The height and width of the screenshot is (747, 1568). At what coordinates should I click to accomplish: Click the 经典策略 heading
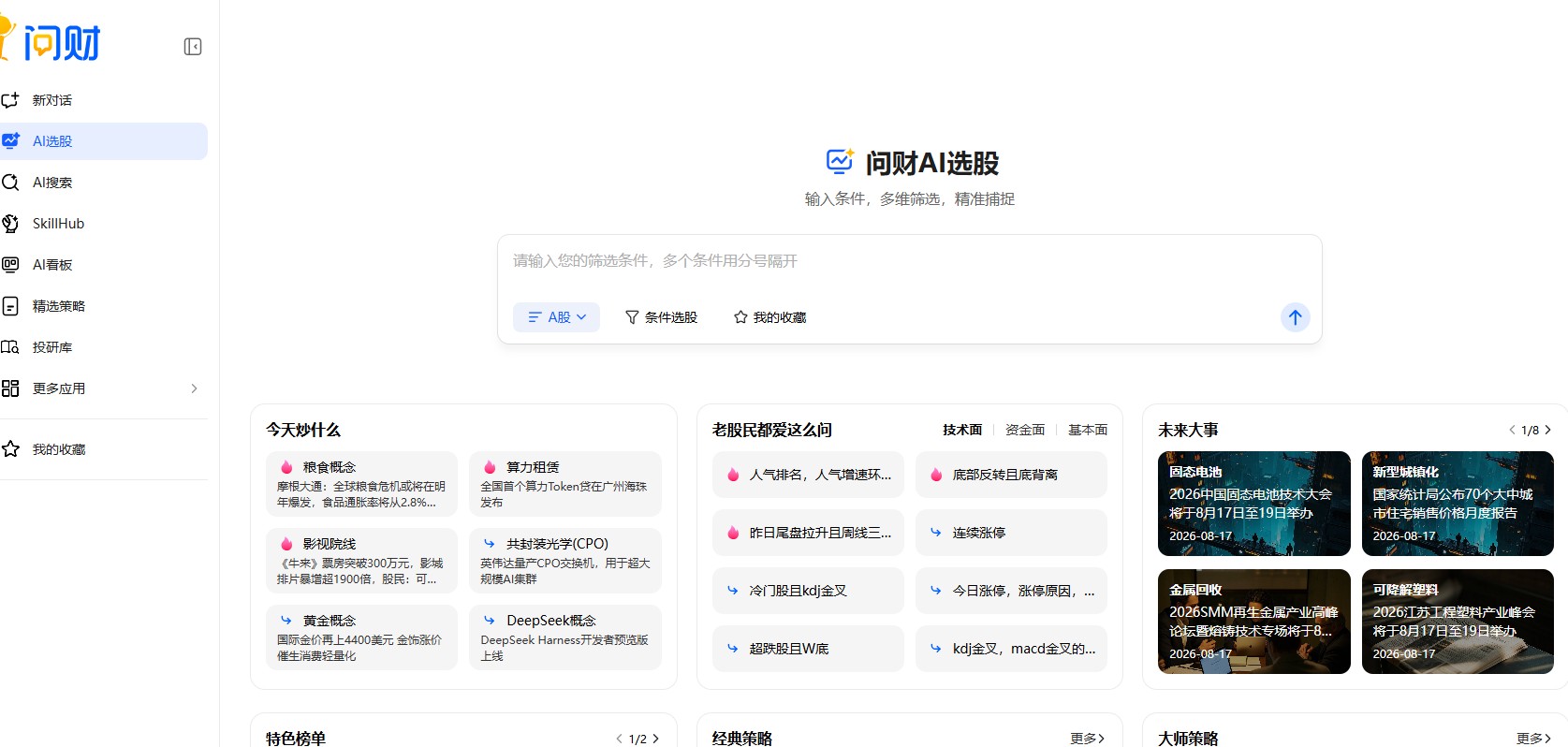tap(742, 739)
